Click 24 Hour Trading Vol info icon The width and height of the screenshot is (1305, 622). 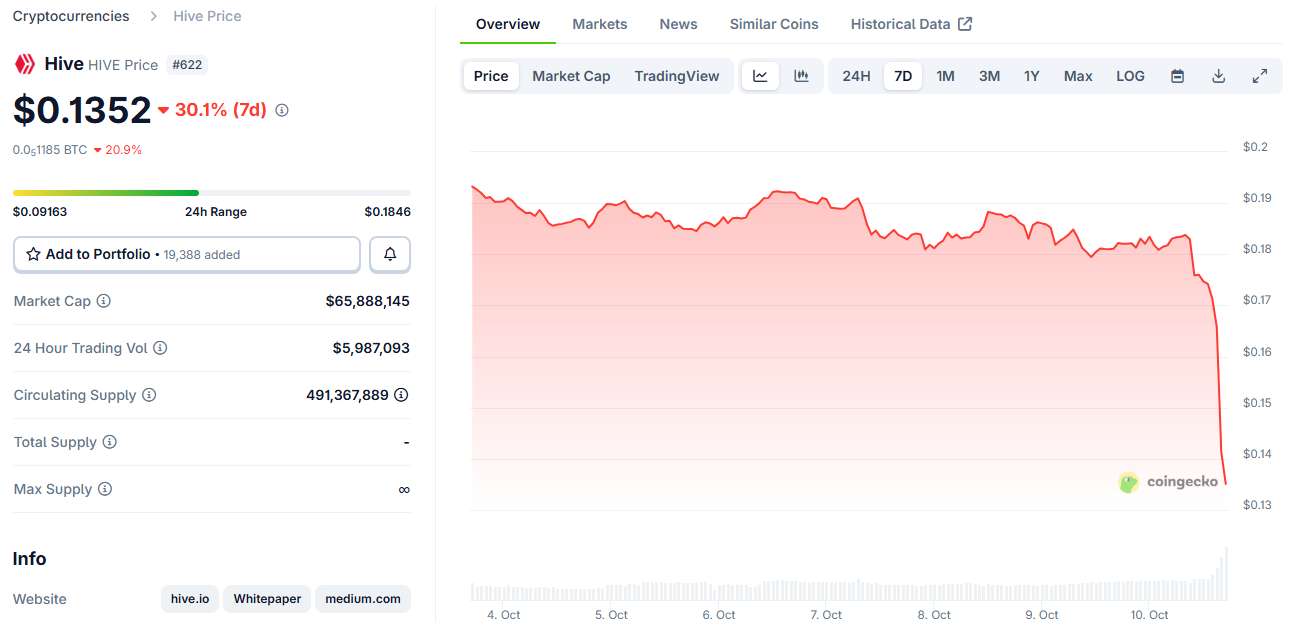click(x=160, y=348)
